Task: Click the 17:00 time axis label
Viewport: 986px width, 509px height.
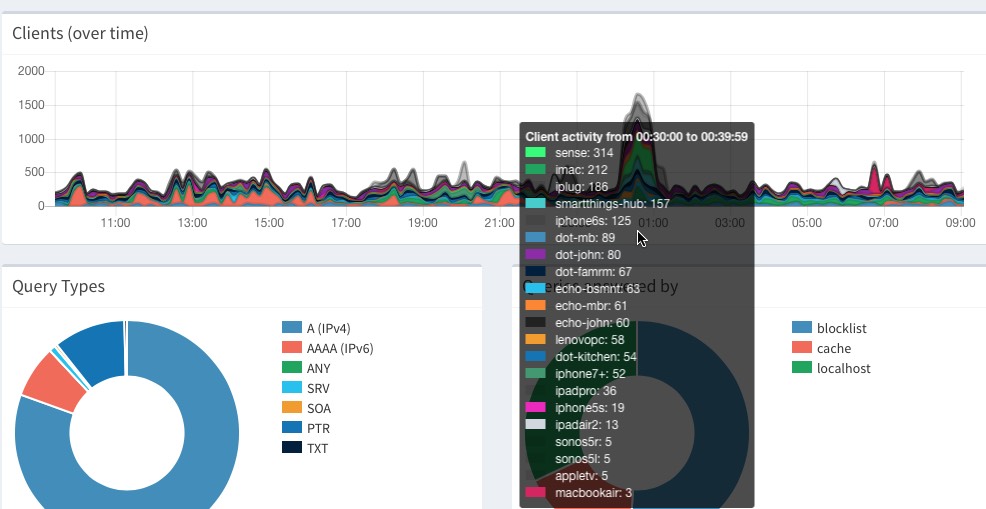Action: [346, 223]
